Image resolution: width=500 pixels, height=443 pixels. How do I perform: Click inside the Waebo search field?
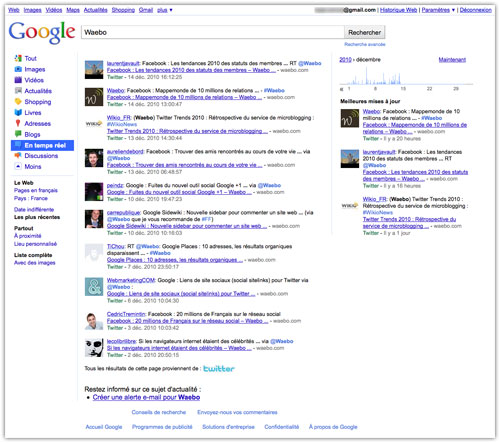pos(213,32)
